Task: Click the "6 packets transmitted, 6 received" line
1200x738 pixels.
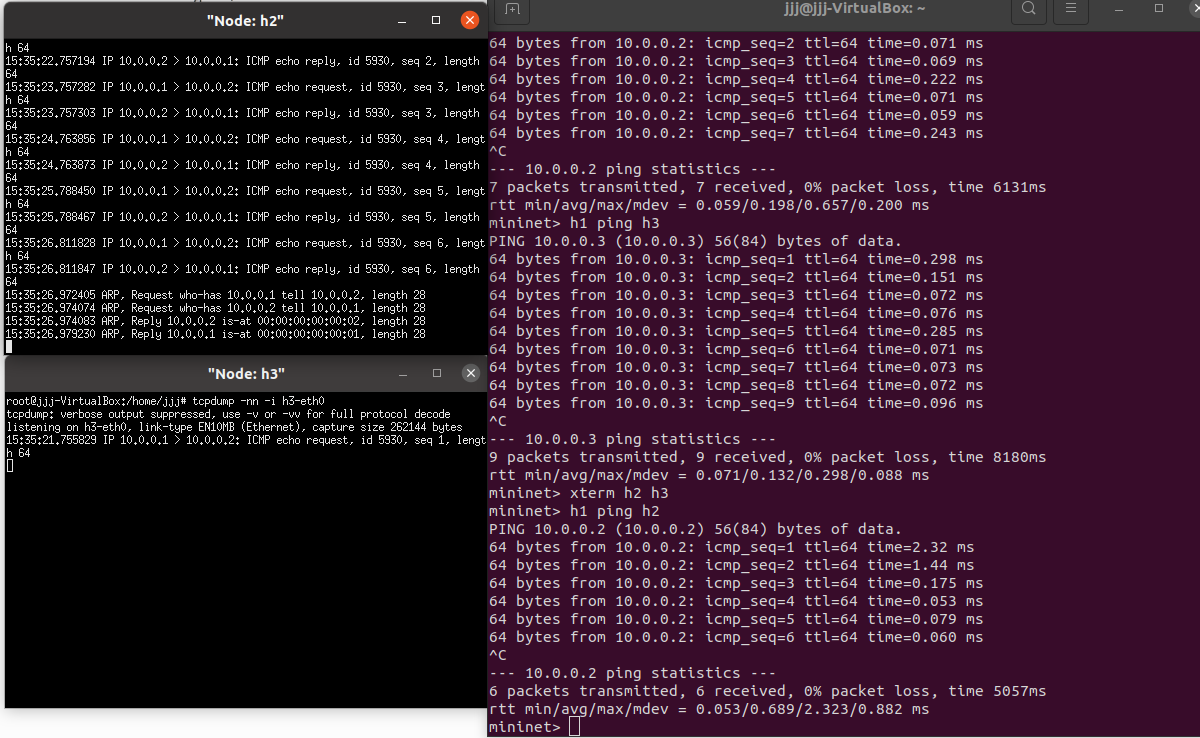Action: [x=767, y=691]
